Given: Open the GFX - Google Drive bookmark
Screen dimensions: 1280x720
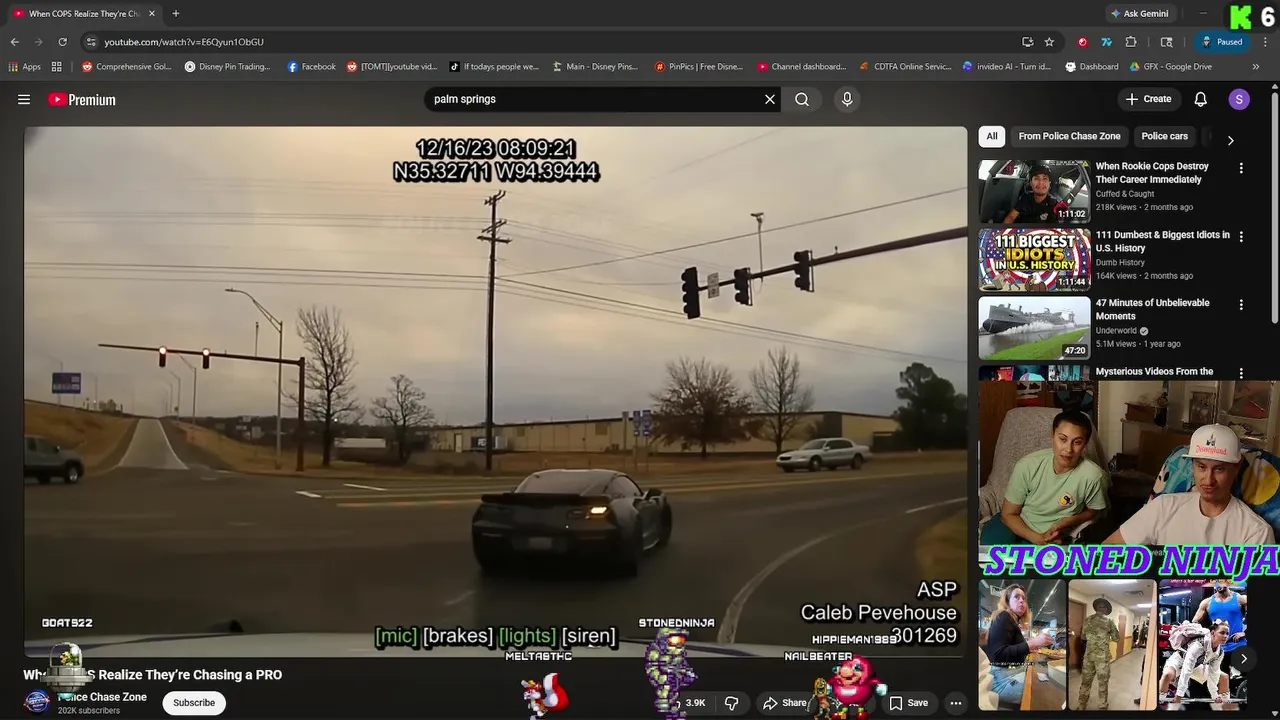Looking at the screenshot, I should [x=1170, y=67].
